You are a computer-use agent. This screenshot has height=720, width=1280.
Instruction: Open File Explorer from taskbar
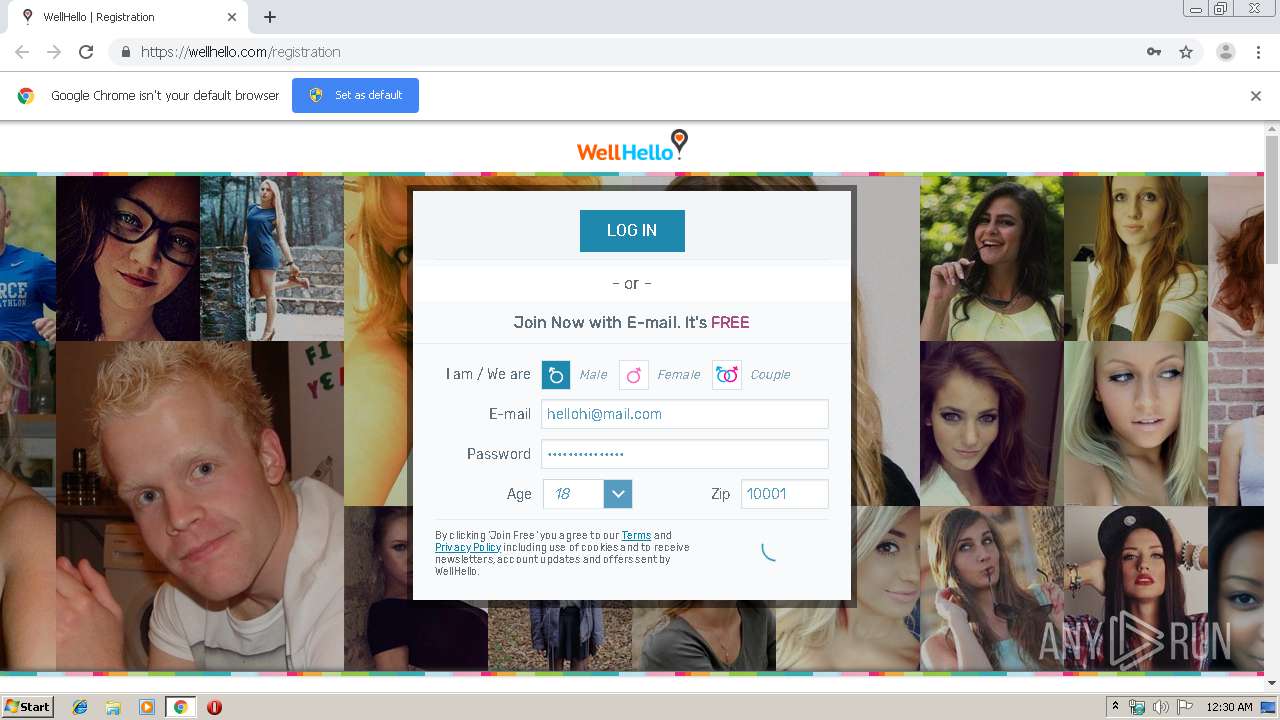coord(113,707)
